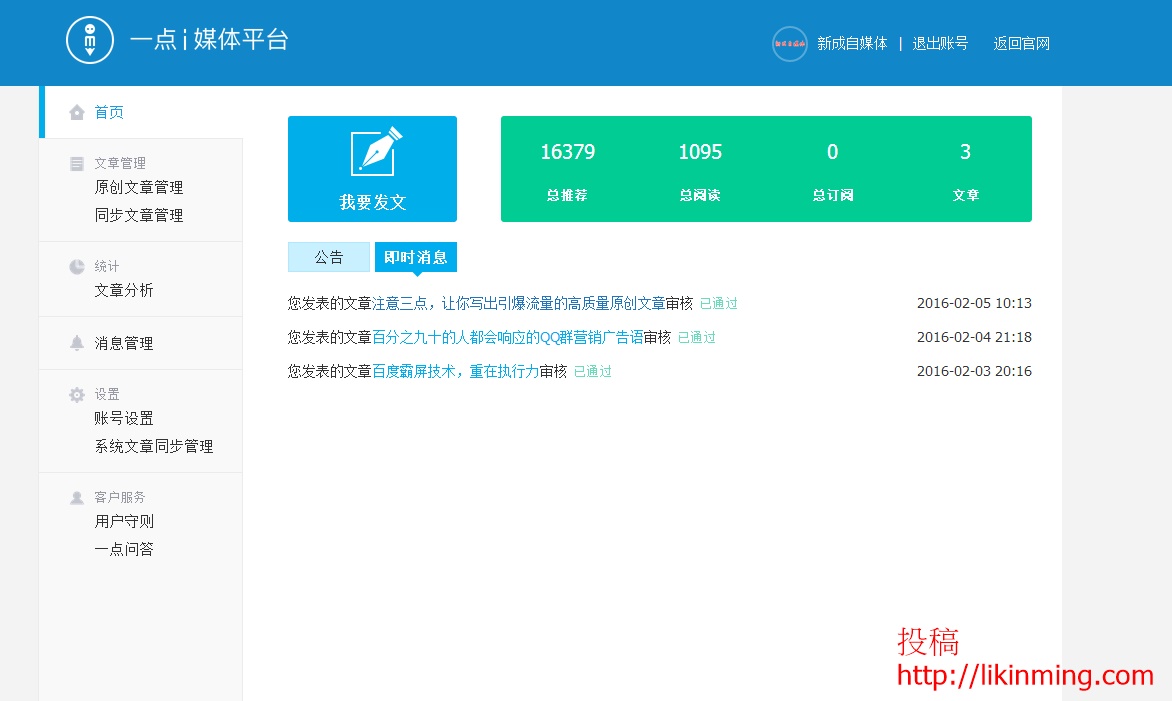Click the 退出账号 link

point(940,43)
